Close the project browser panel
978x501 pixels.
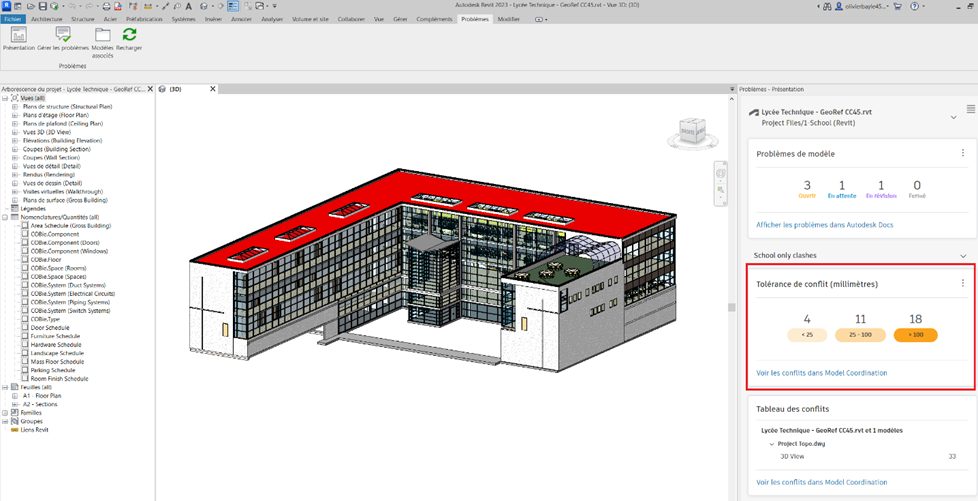(150, 89)
